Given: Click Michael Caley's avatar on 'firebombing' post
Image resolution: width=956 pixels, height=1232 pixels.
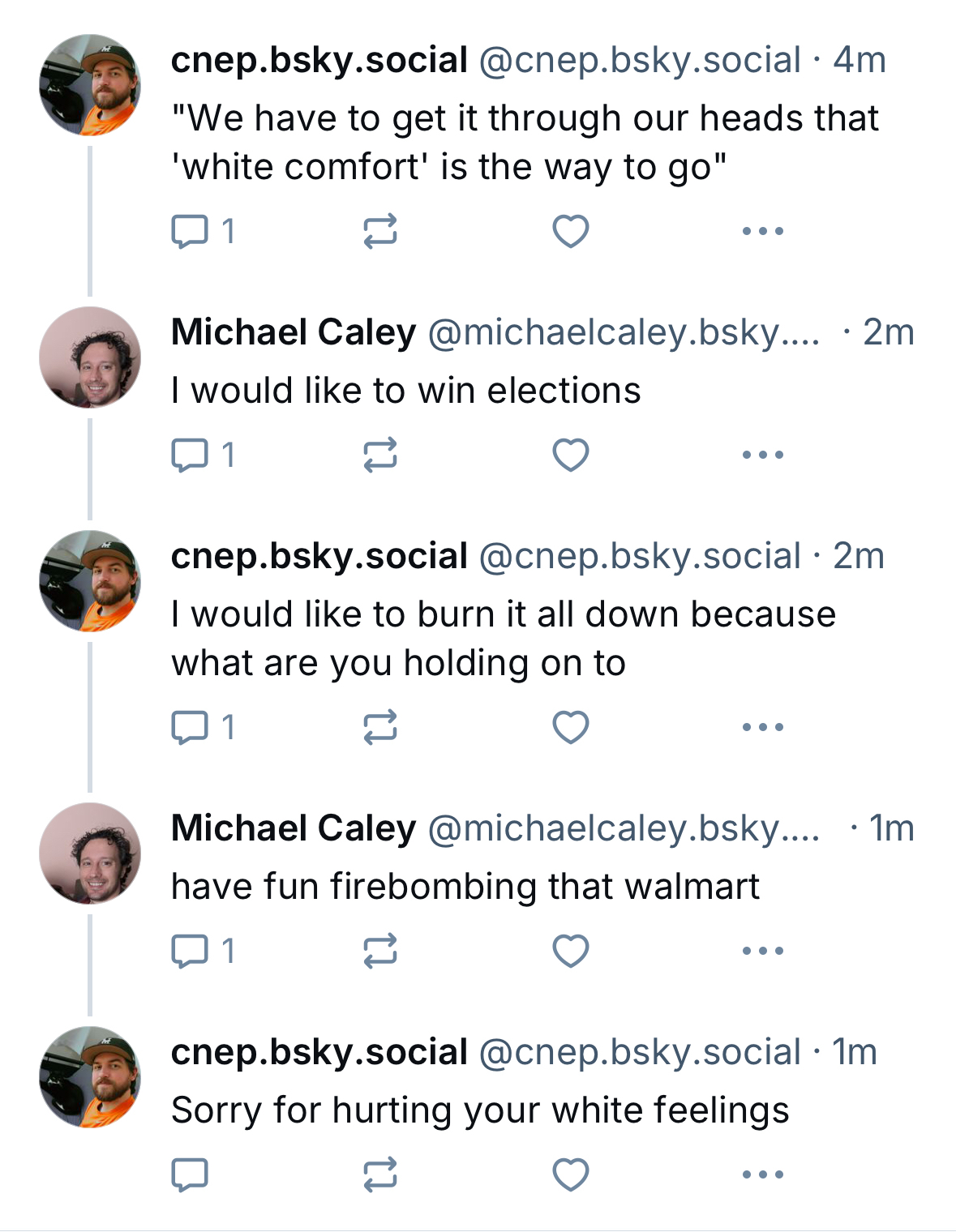Looking at the screenshot, I should pyautogui.click(x=90, y=853).
